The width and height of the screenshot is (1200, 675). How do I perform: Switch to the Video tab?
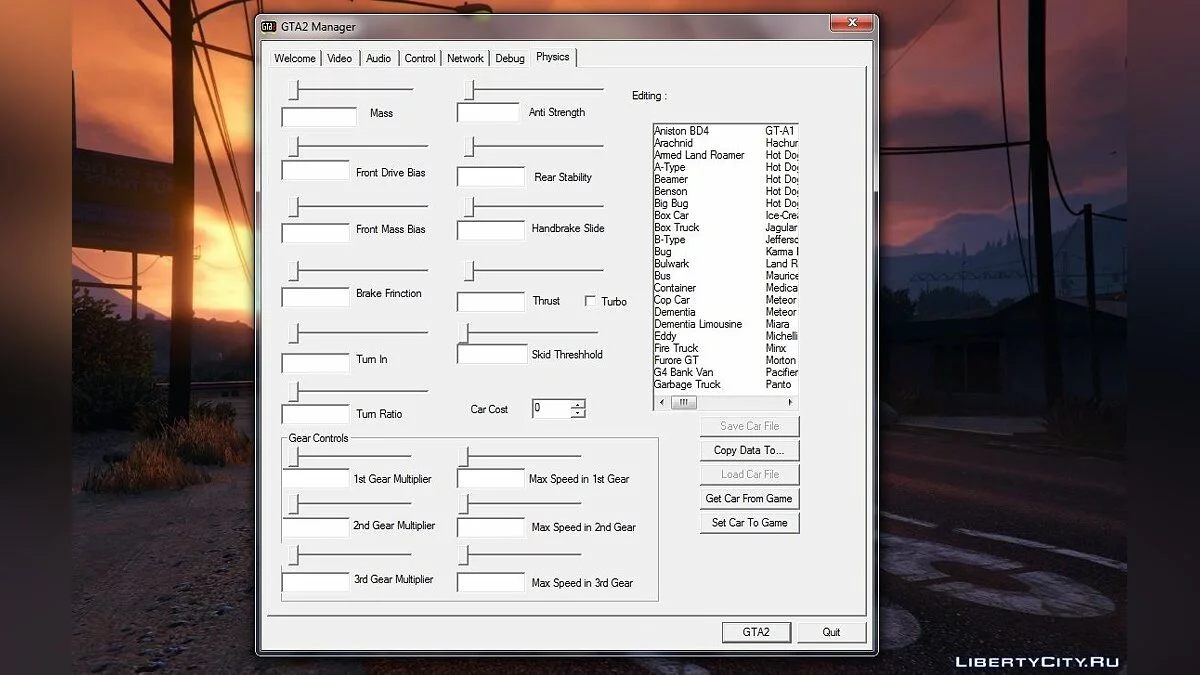(x=340, y=58)
